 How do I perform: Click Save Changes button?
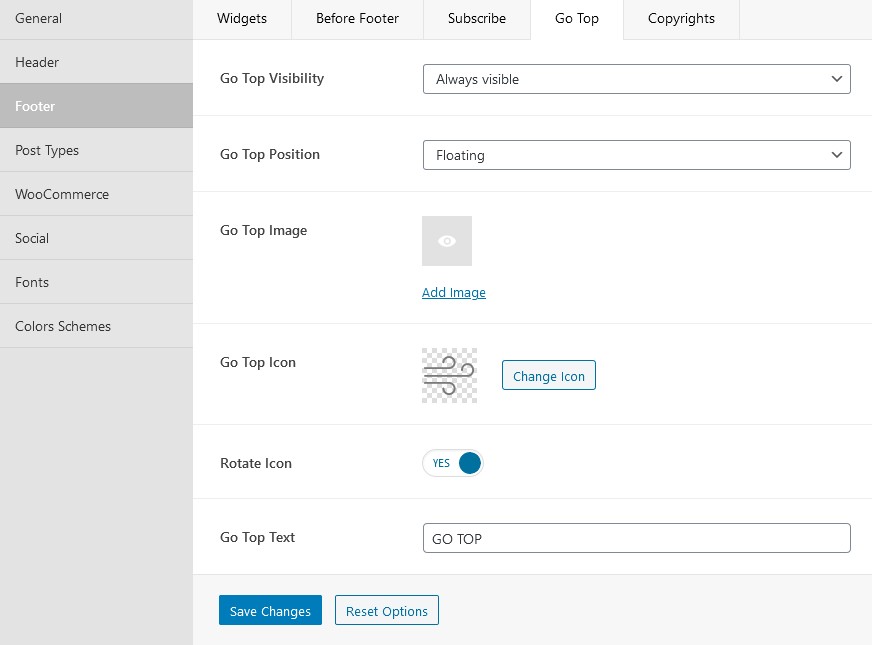[270, 610]
